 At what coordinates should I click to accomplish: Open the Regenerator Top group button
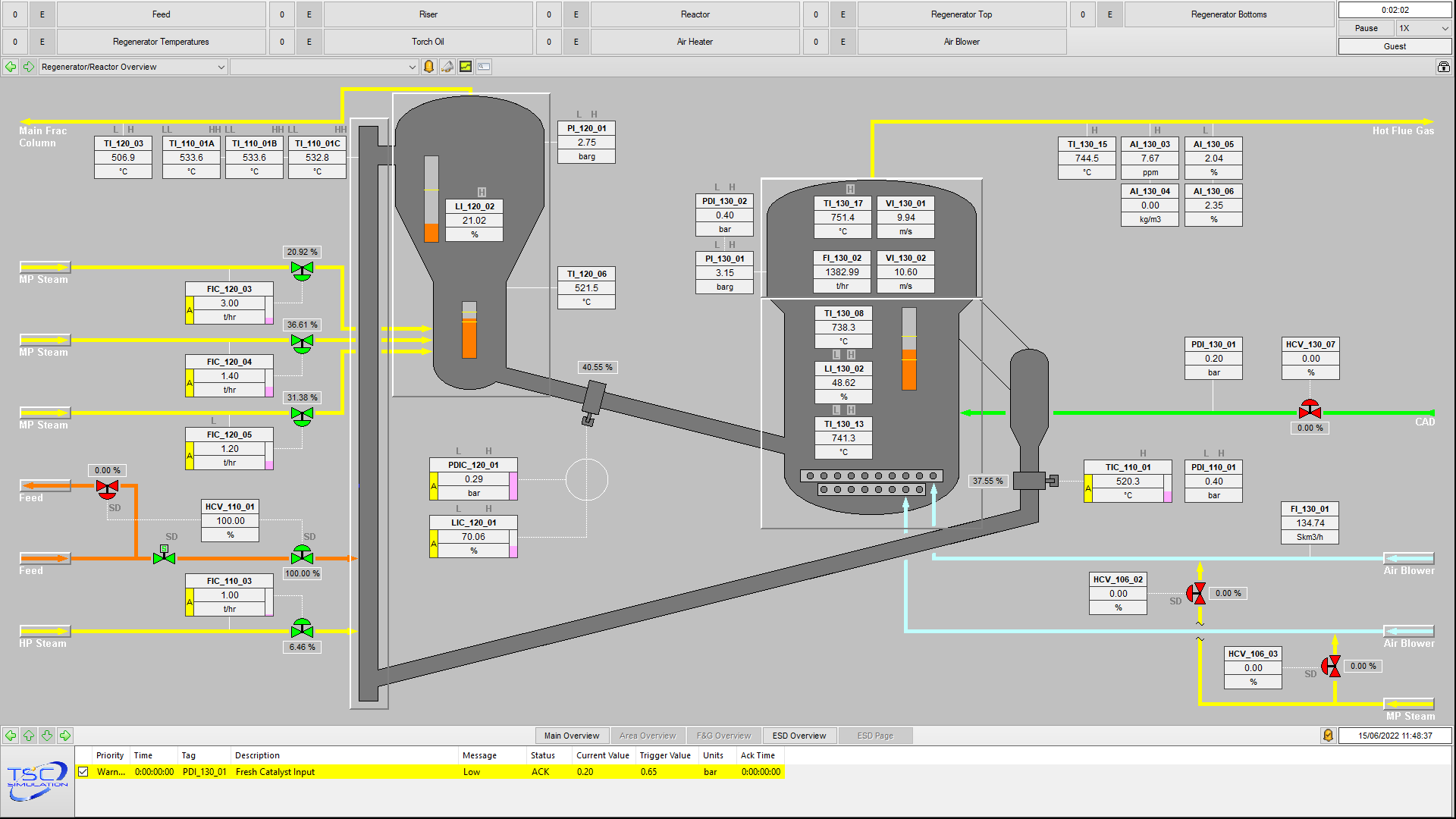pyautogui.click(x=962, y=14)
